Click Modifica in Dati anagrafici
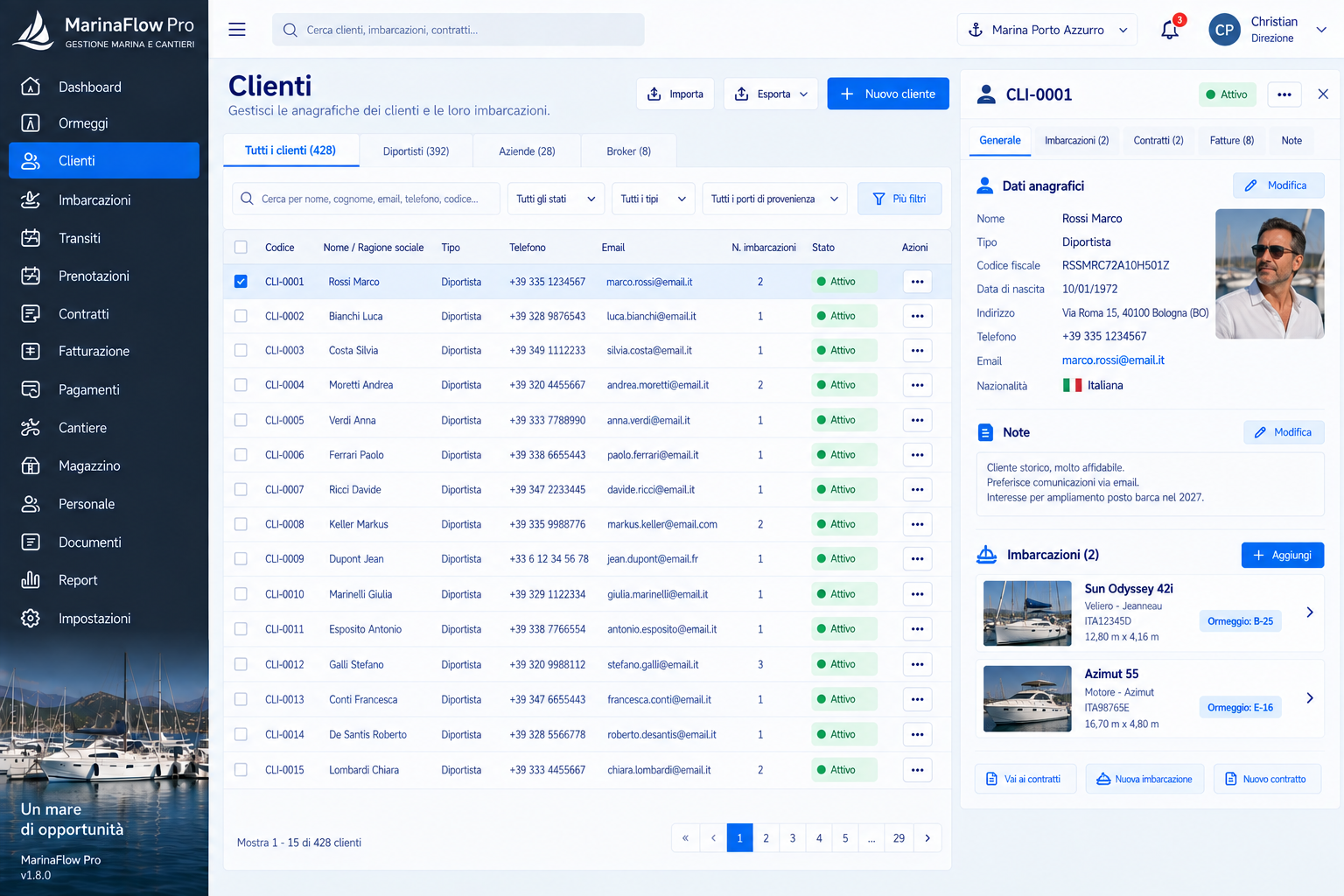 click(x=1278, y=185)
